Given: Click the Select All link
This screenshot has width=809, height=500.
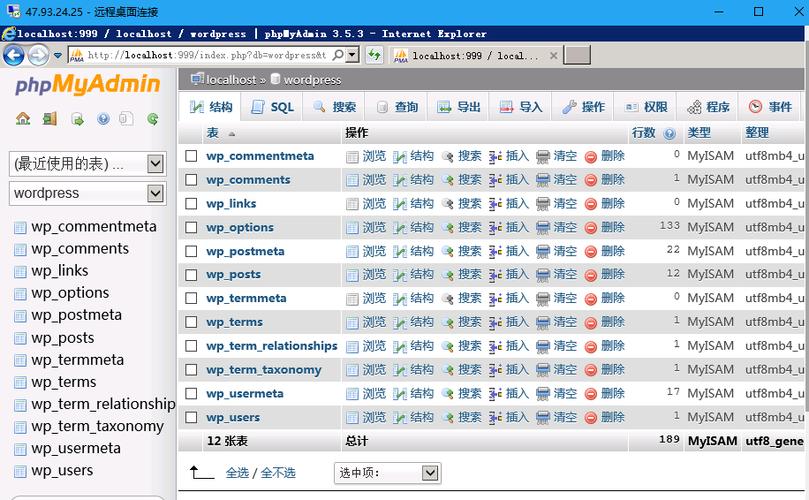Looking at the screenshot, I should pos(237,473).
